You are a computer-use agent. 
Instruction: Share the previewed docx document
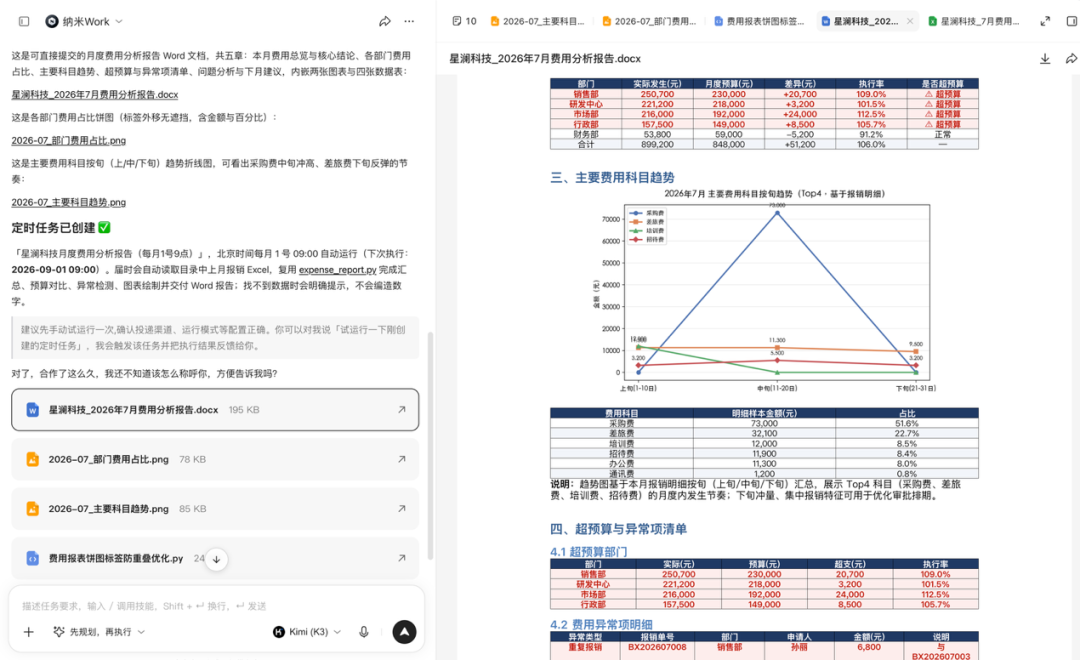point(1071,59)
